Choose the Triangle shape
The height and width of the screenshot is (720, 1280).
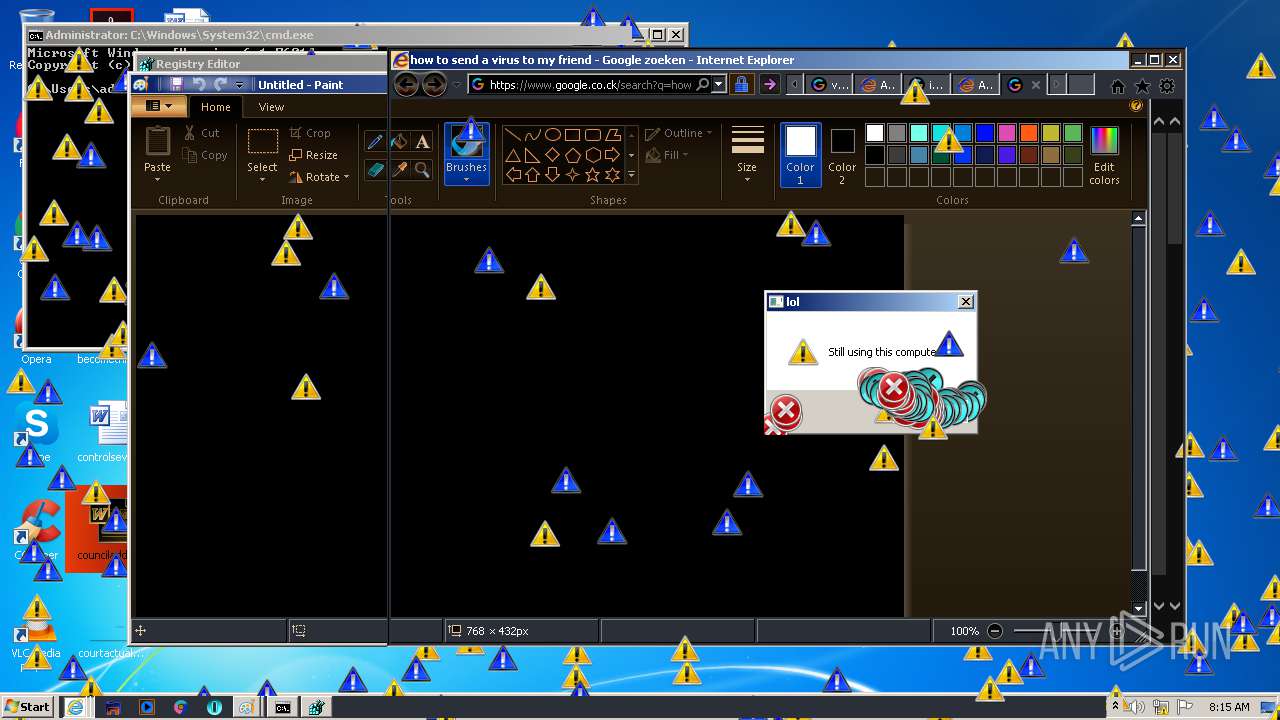tap(512, 155)
